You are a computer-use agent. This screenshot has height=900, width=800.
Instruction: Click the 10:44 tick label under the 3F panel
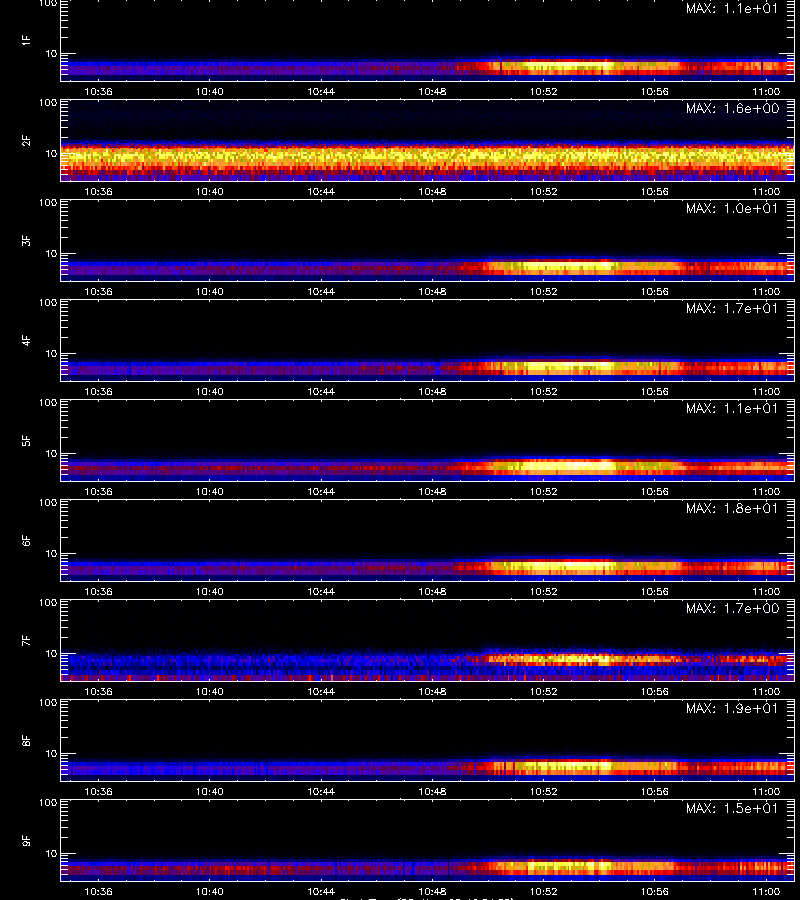tap(321, 292)
